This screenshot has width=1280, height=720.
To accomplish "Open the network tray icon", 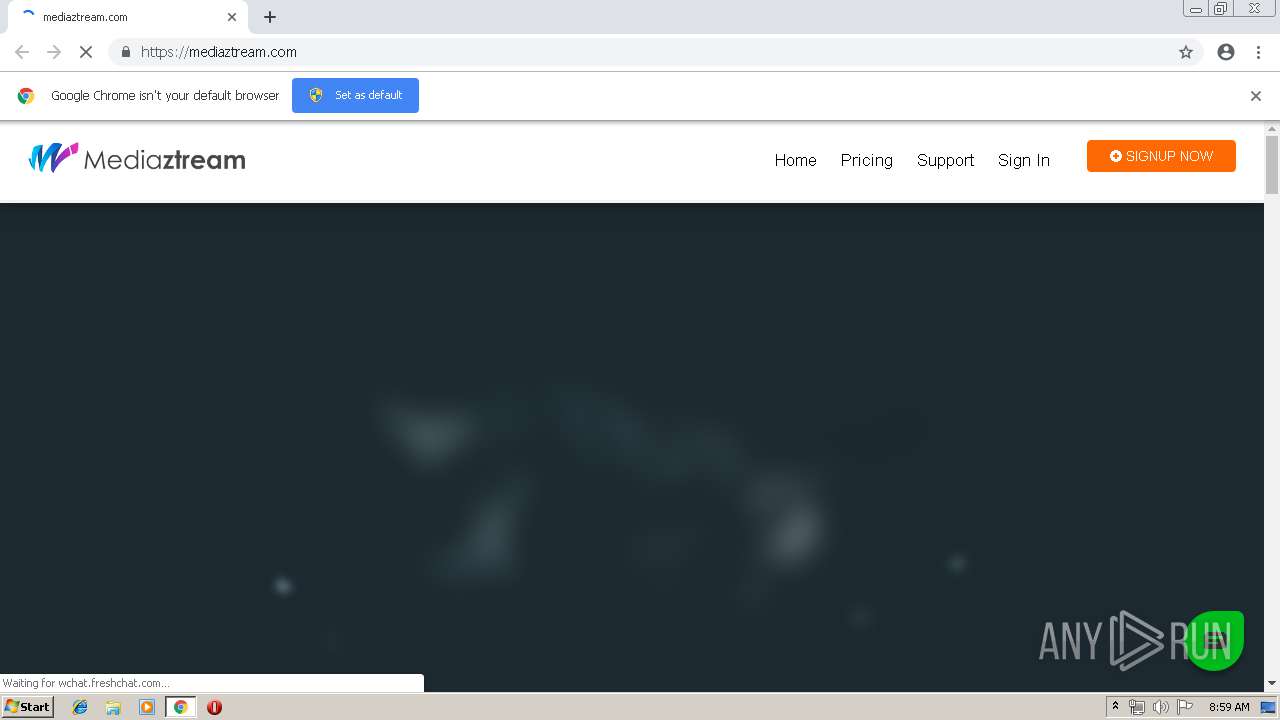I will 1137,707.
